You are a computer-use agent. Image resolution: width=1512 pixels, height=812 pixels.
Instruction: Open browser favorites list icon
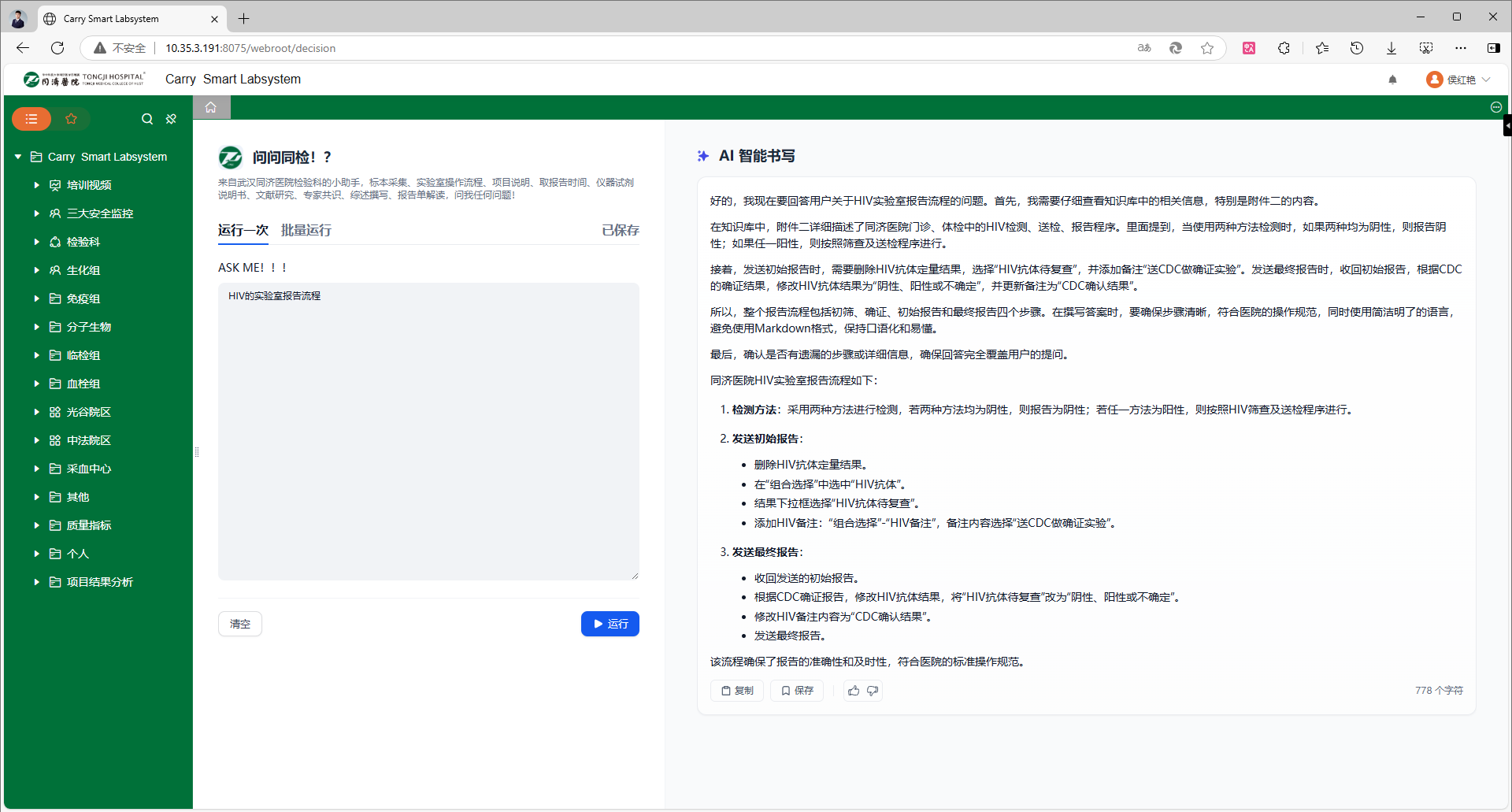click(x=1322, y=48)
